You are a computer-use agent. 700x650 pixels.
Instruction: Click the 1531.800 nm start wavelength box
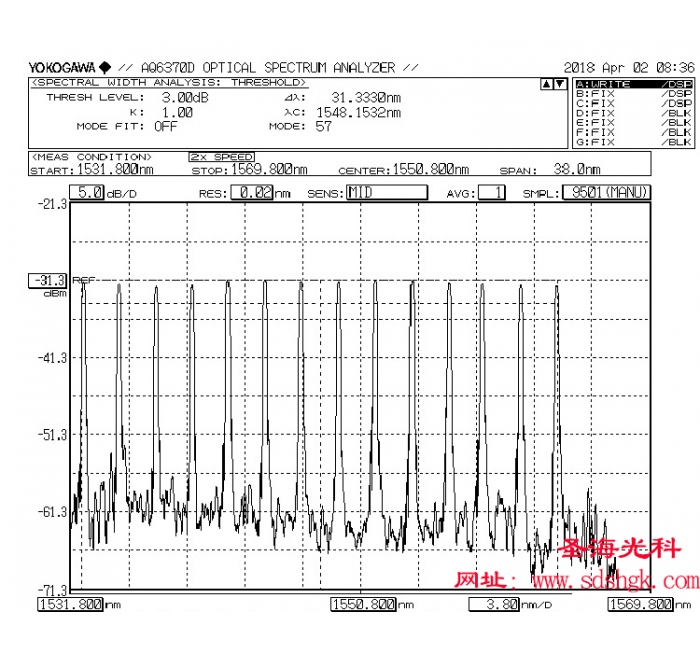pos(69,605)
